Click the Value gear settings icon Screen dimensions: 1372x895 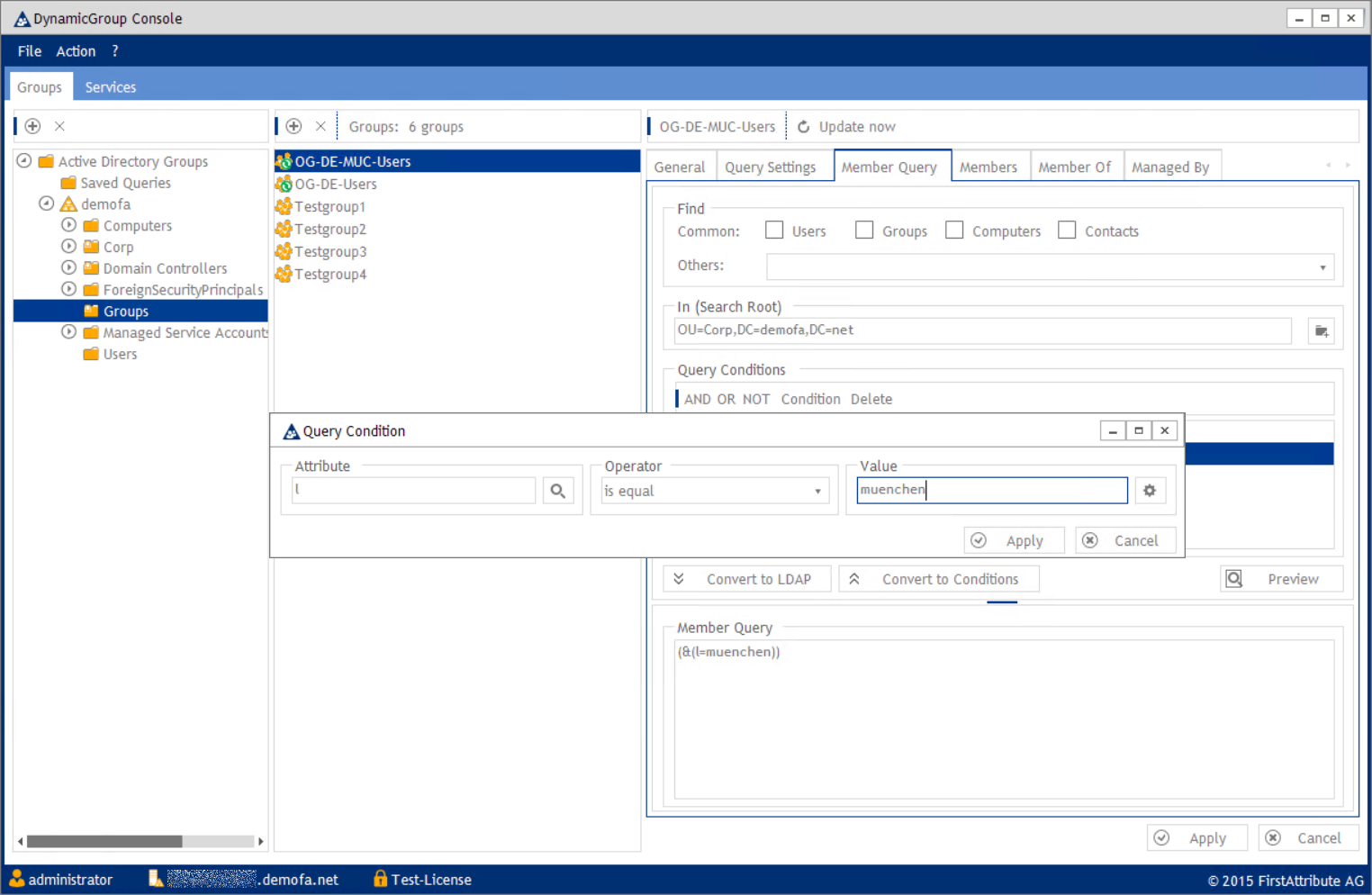click(x=1150, y=491)
